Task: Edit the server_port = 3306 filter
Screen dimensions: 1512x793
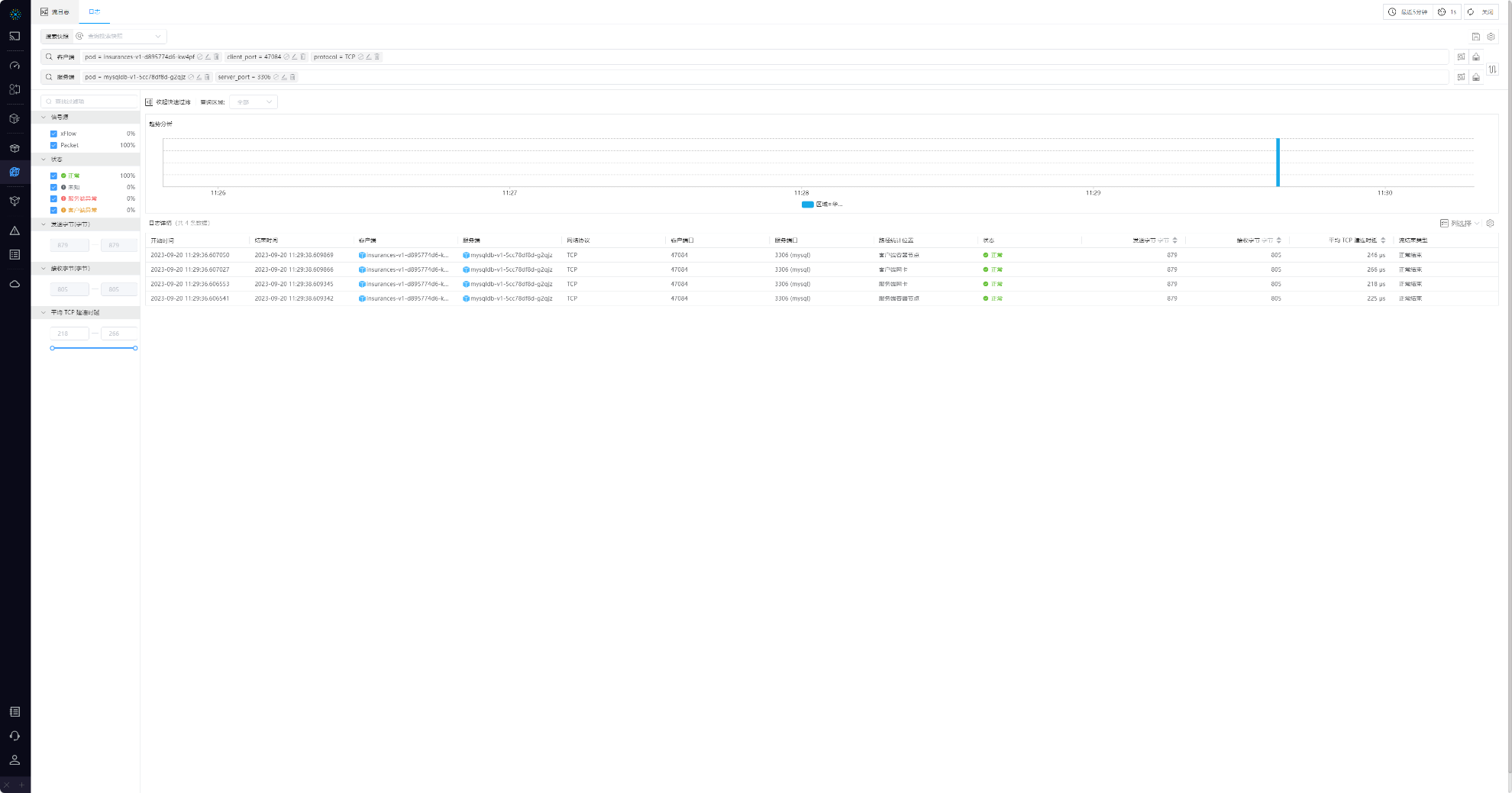Action: tap(284, 77)
